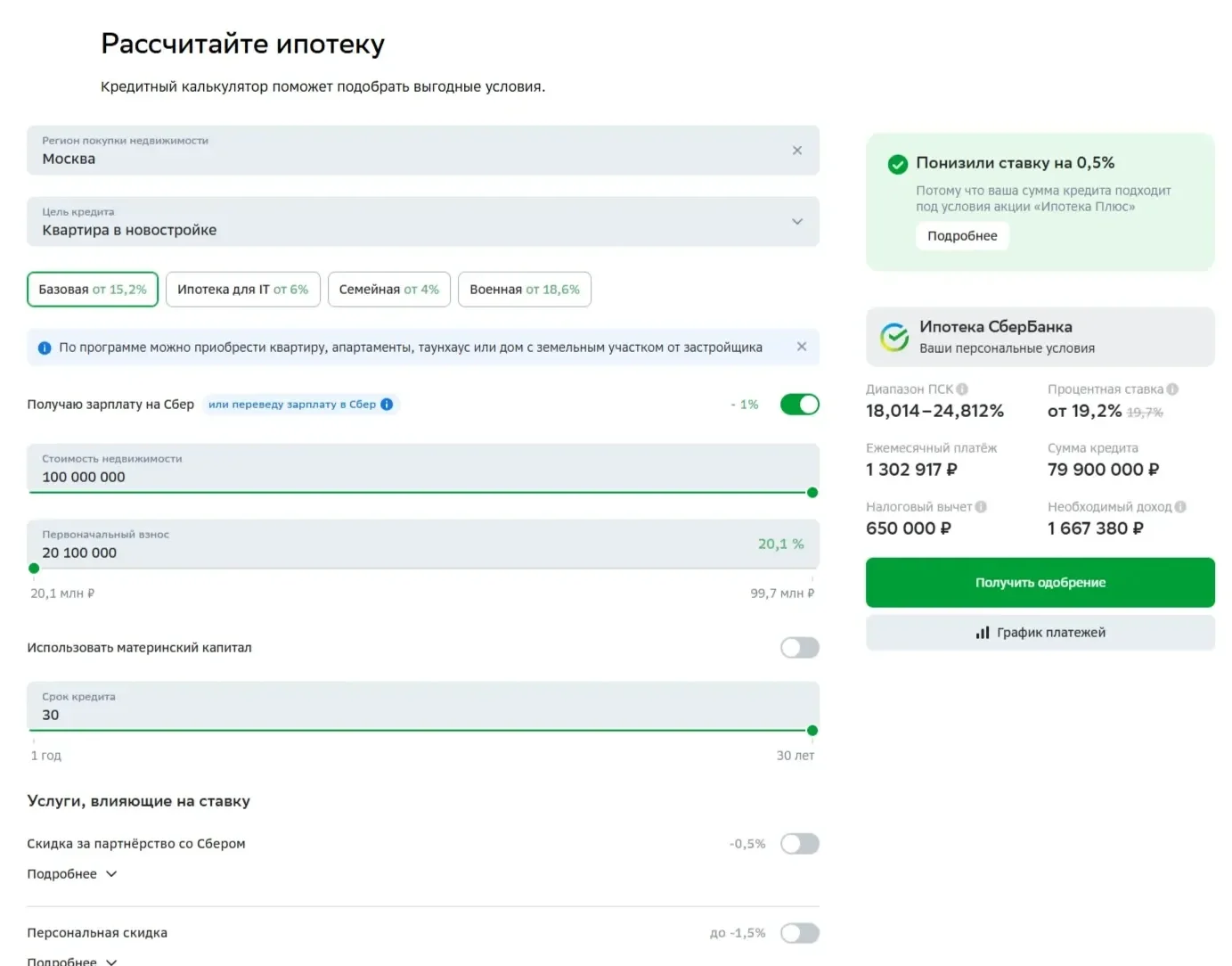Expand Подробнее under Скидка за партнёрство

click(x=72, y=874)
